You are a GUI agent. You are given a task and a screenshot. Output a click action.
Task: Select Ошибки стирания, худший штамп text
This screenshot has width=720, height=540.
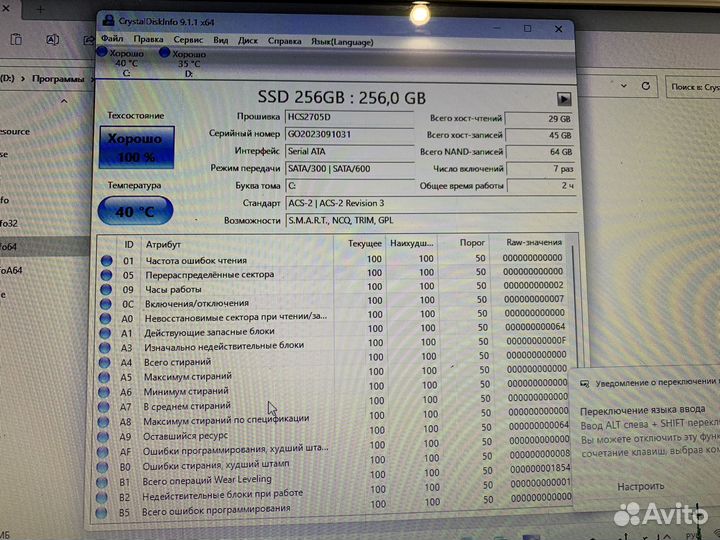pyautogui.click(x=216, y=465)
